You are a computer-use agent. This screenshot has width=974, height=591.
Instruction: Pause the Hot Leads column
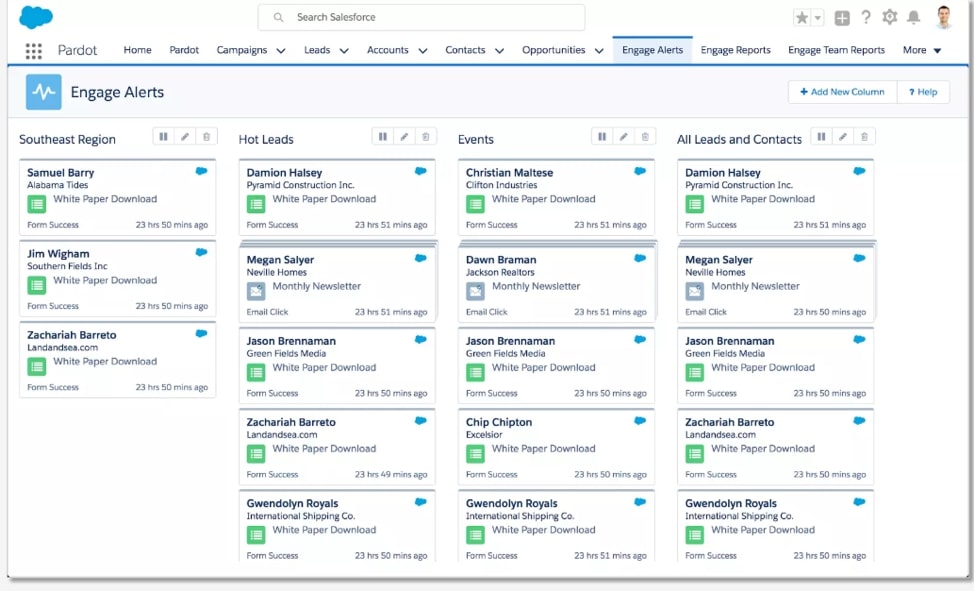coord(383,137)
